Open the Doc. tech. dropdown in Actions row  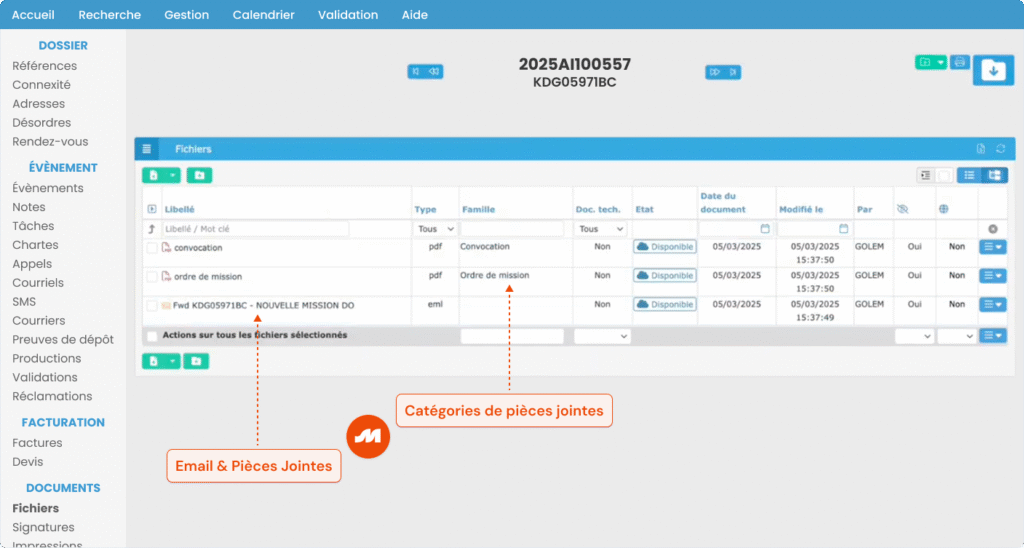click(x=601, y=336)
